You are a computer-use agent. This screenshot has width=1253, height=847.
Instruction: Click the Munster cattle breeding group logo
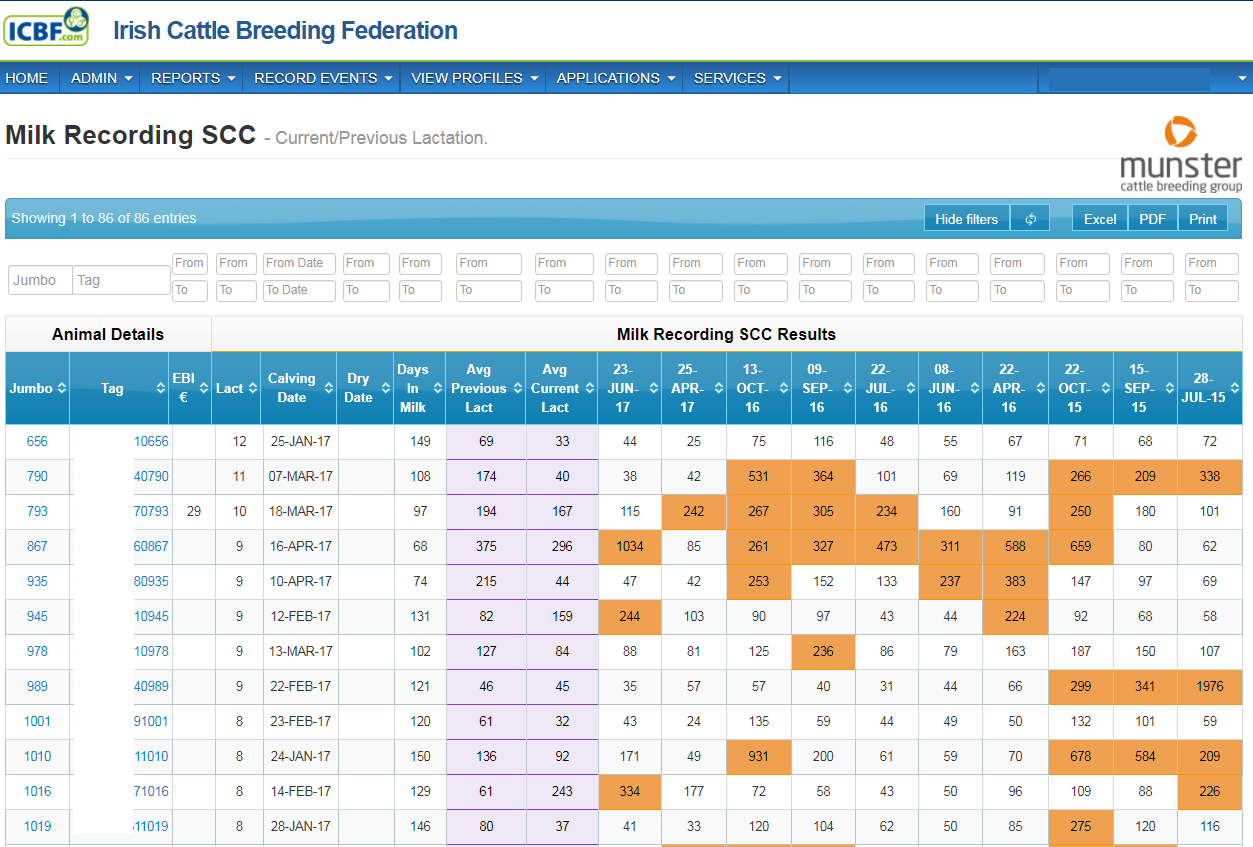1180,155
